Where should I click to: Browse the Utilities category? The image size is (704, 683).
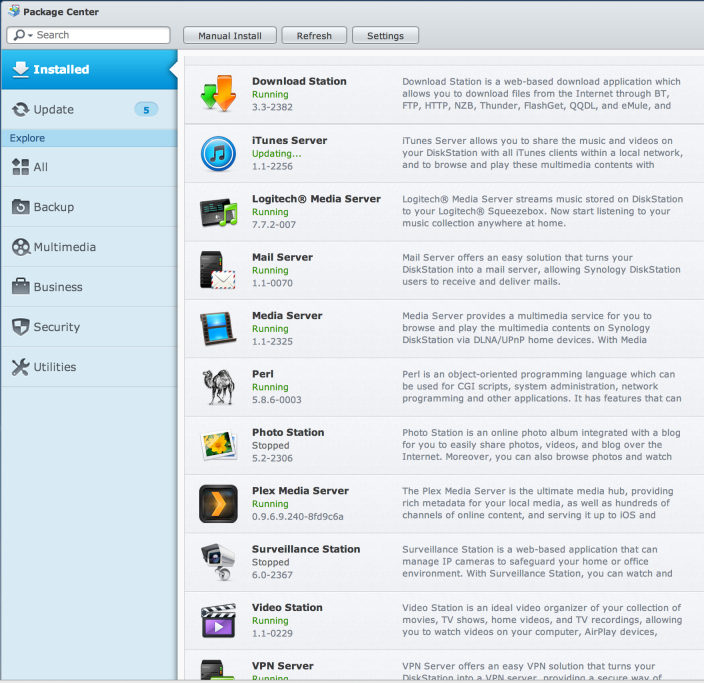(89, 367)
